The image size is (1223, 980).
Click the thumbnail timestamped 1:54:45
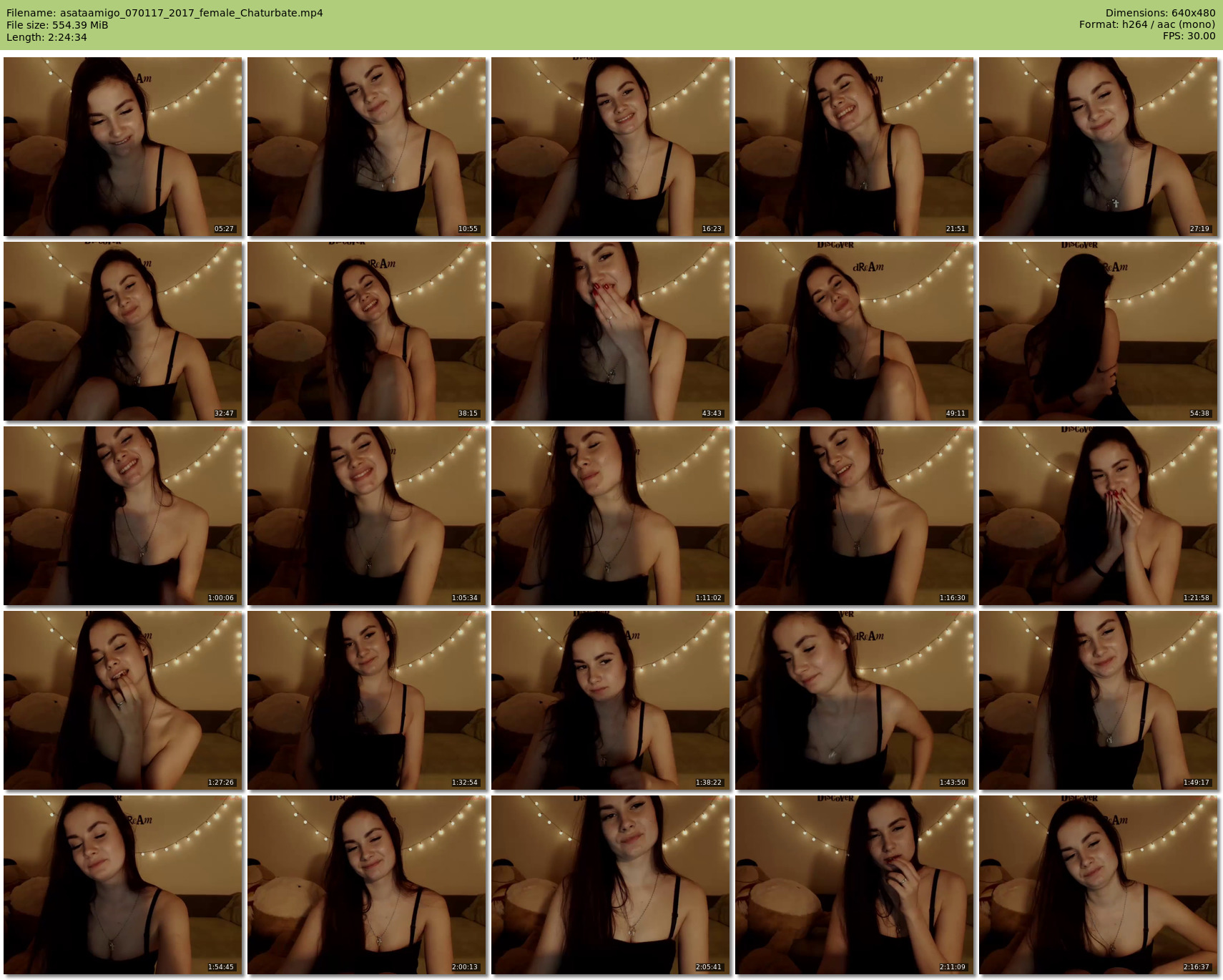[x=123, y=885]
